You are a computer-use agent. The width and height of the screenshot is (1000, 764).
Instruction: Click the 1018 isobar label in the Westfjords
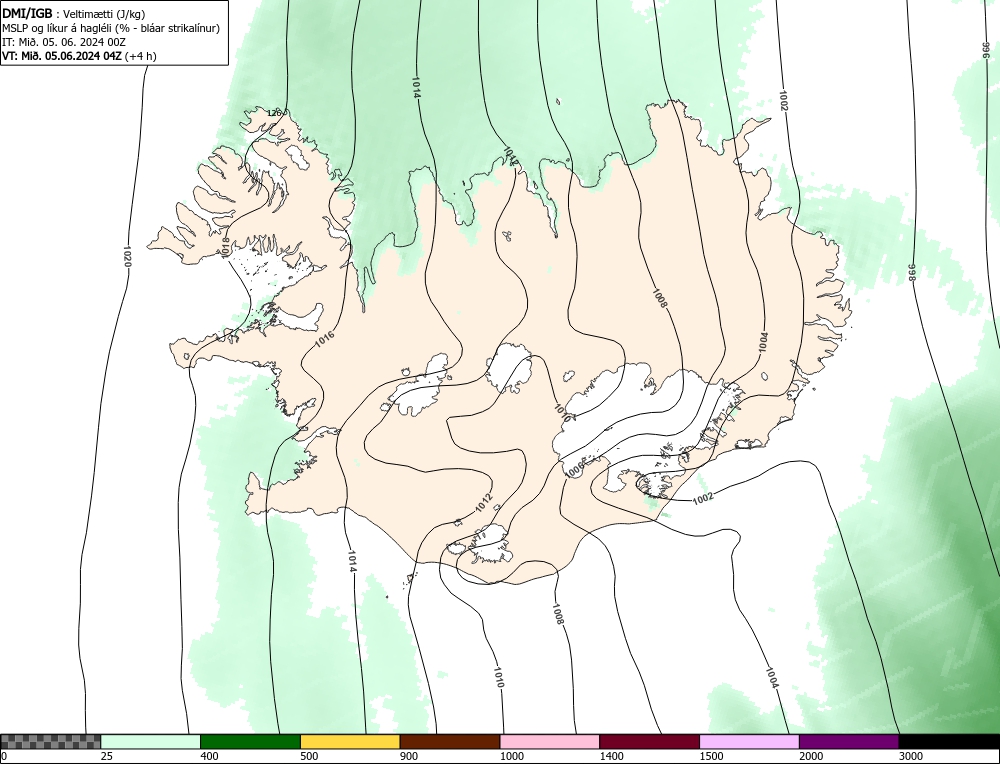[224, 247]
